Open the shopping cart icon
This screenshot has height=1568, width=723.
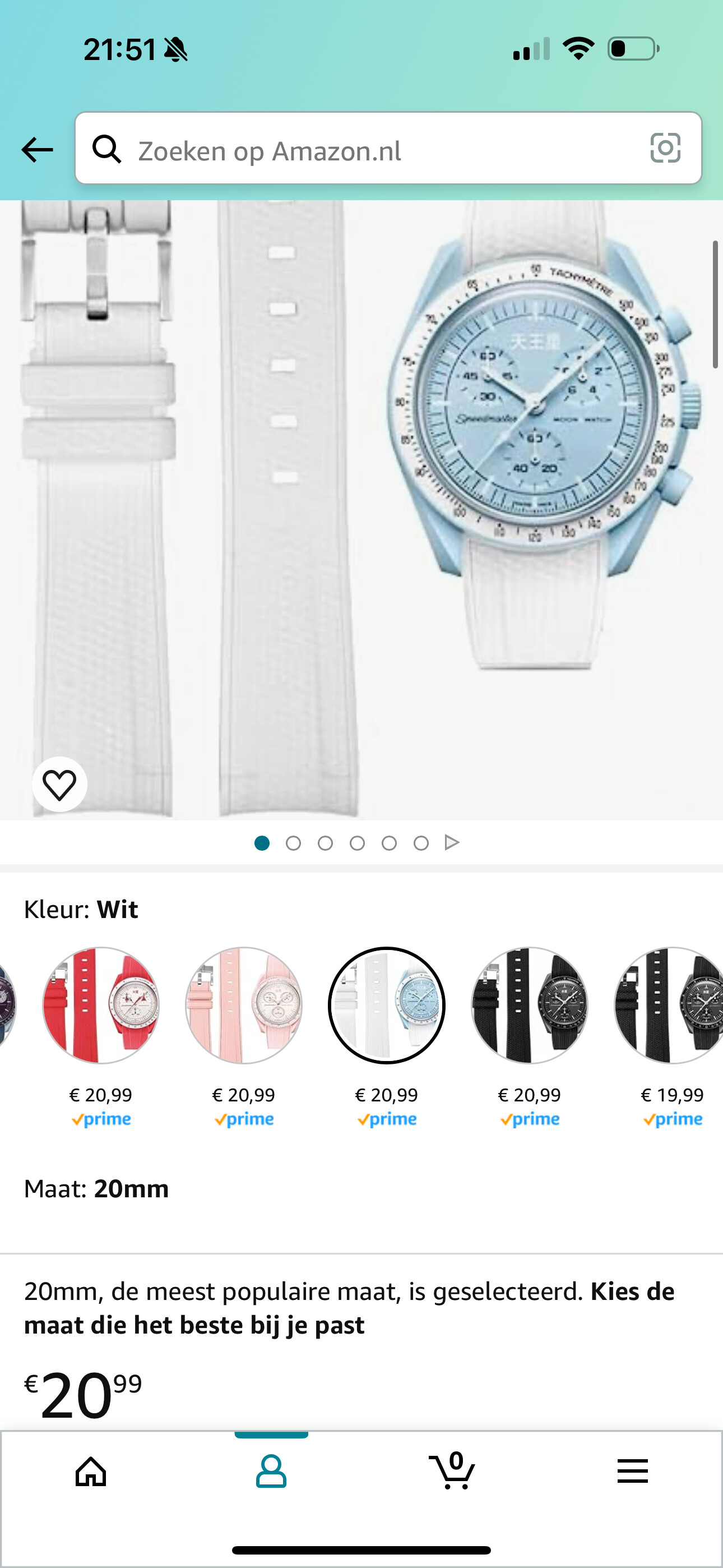click(452, 1470)
